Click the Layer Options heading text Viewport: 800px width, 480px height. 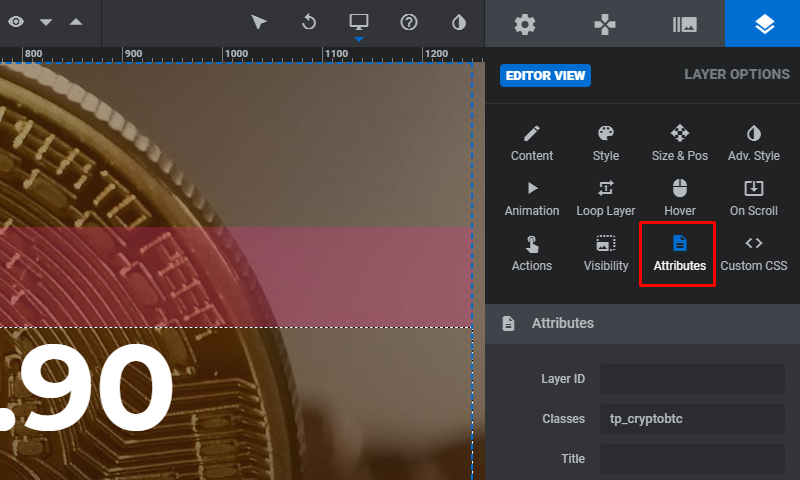pos(737,74)
